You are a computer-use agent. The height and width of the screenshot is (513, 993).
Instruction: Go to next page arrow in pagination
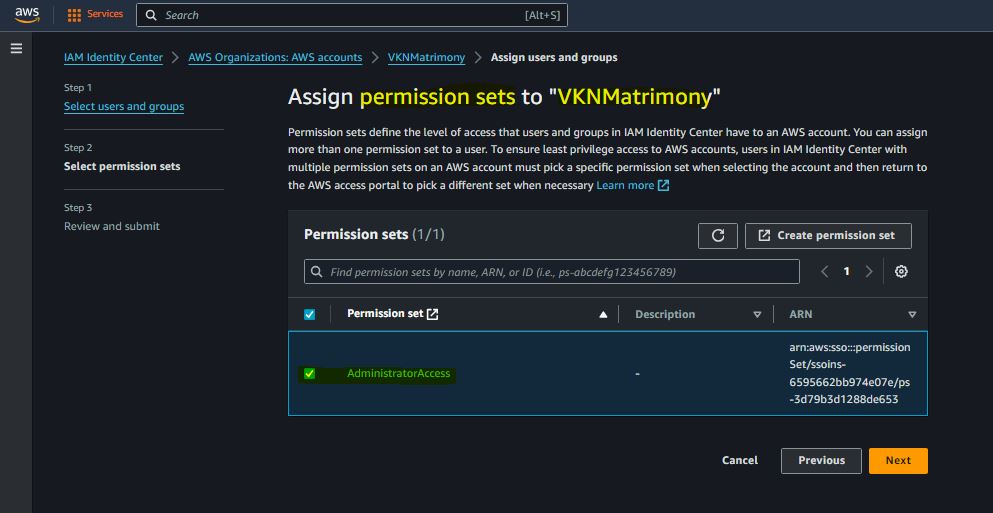pyautogui.click(x=869, y=272)
